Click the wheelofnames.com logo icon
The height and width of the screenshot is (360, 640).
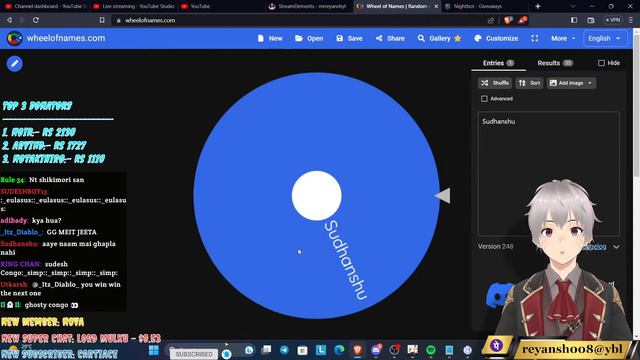tap(14, 38)
